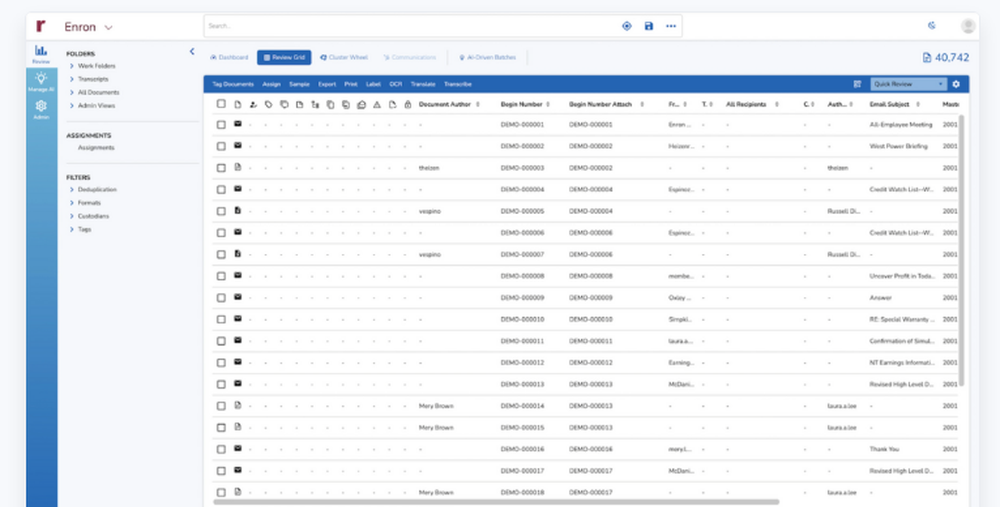The width and height of the screenshot is (1000, 507).
Task: Click the comments bubble column header icon
Action: [284, 104]
